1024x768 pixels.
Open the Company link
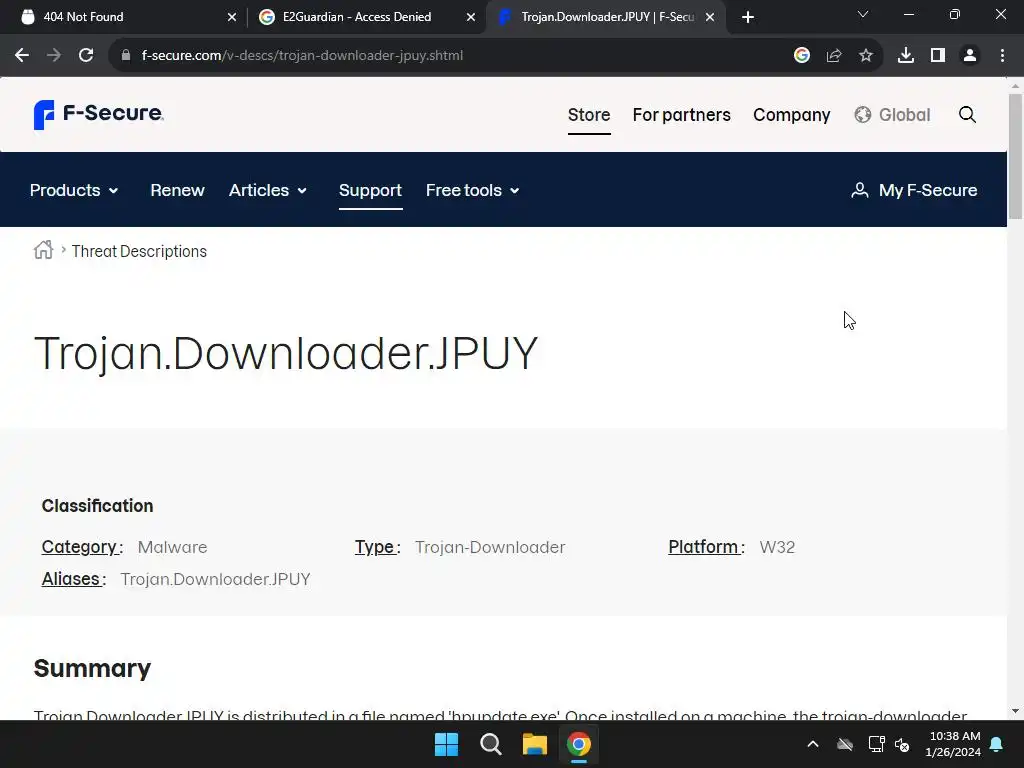point(792,115)
